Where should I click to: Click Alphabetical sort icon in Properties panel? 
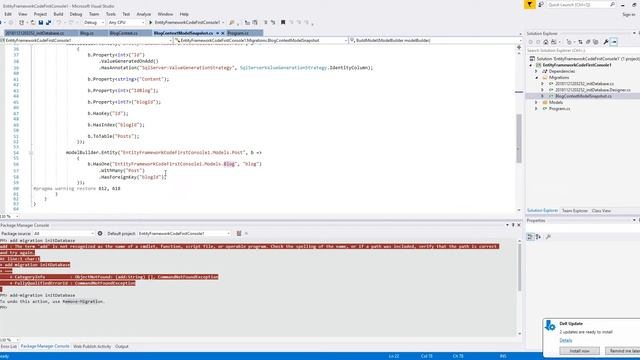click(539, 237)
